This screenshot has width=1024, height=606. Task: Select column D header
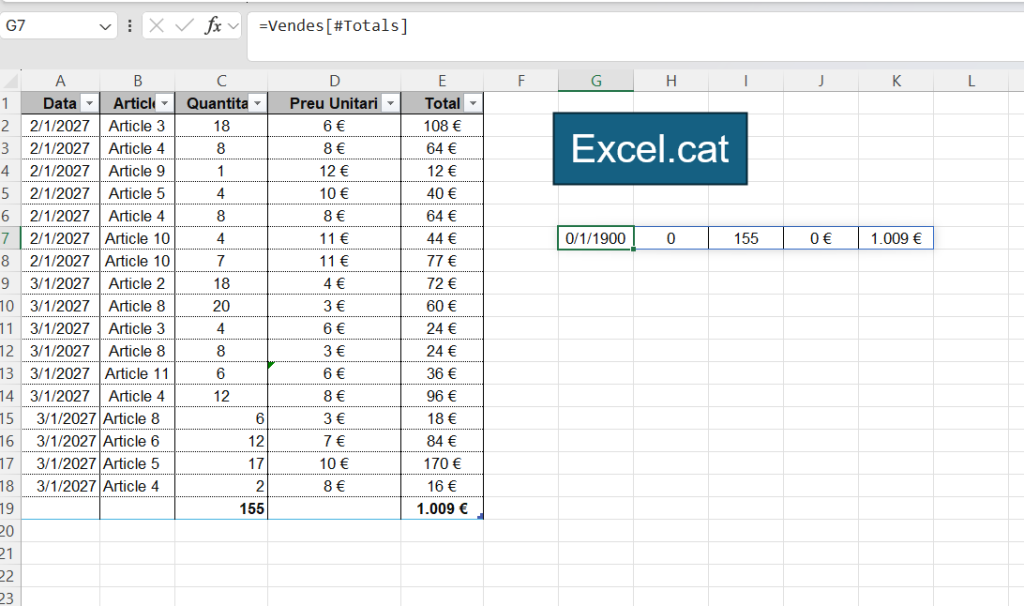point(334,81)
